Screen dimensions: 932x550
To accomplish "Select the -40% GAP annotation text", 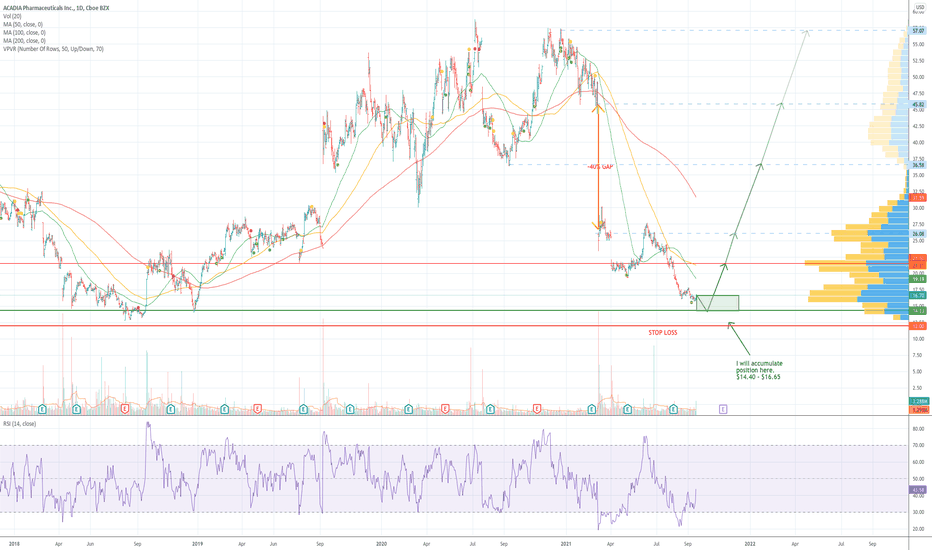I will 600,167.
